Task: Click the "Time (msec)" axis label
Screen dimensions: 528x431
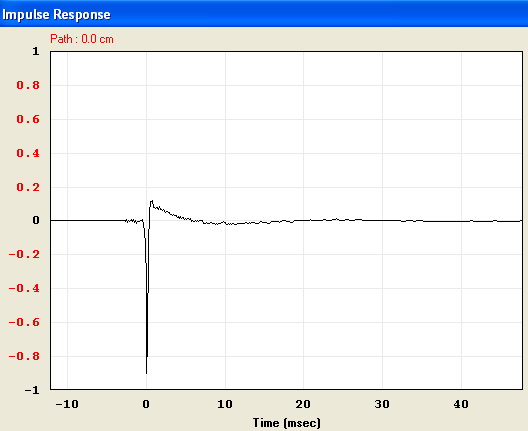Action: click(x=287, y=423)
